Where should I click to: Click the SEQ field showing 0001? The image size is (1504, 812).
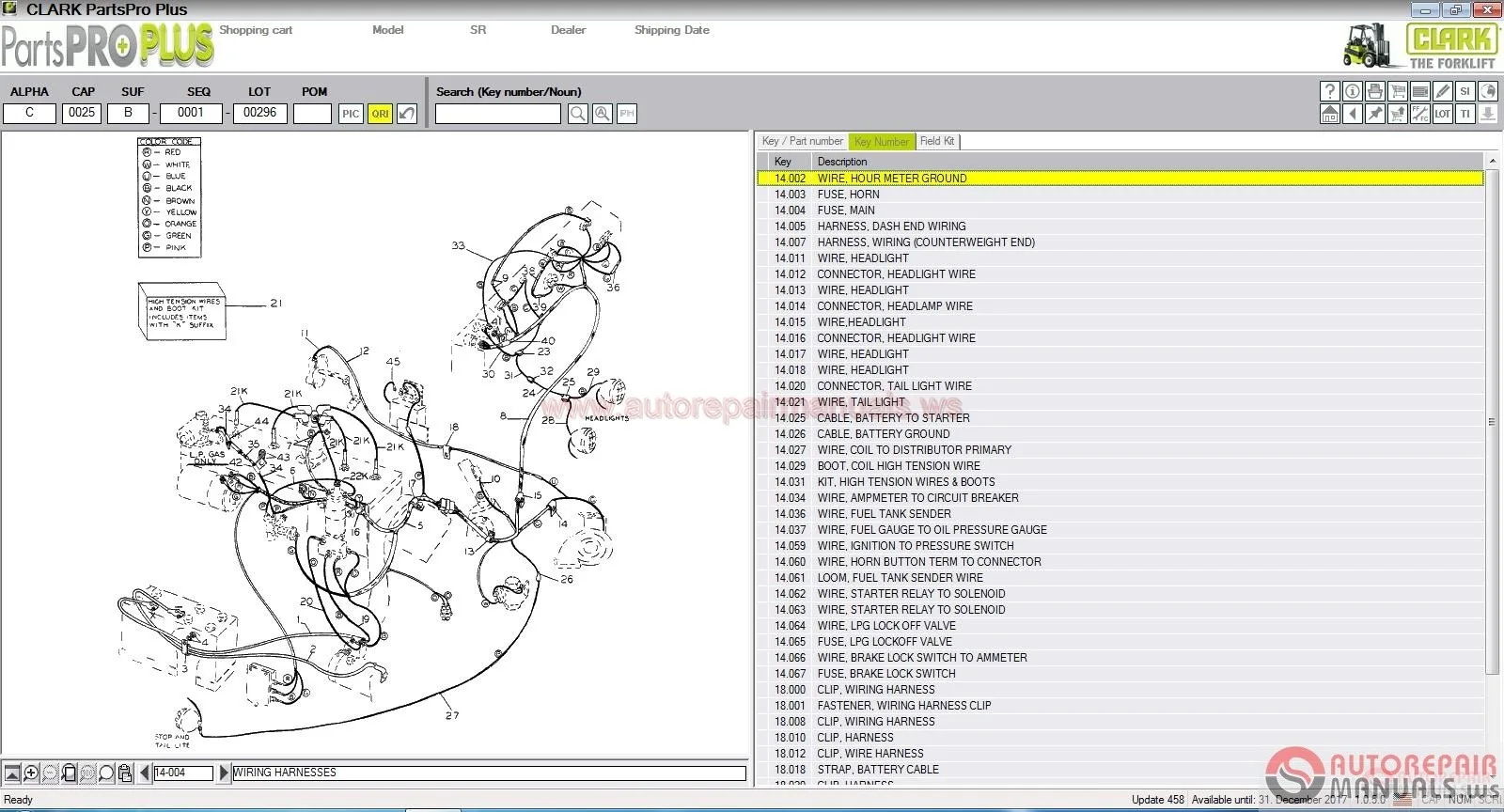pos(191,113)
